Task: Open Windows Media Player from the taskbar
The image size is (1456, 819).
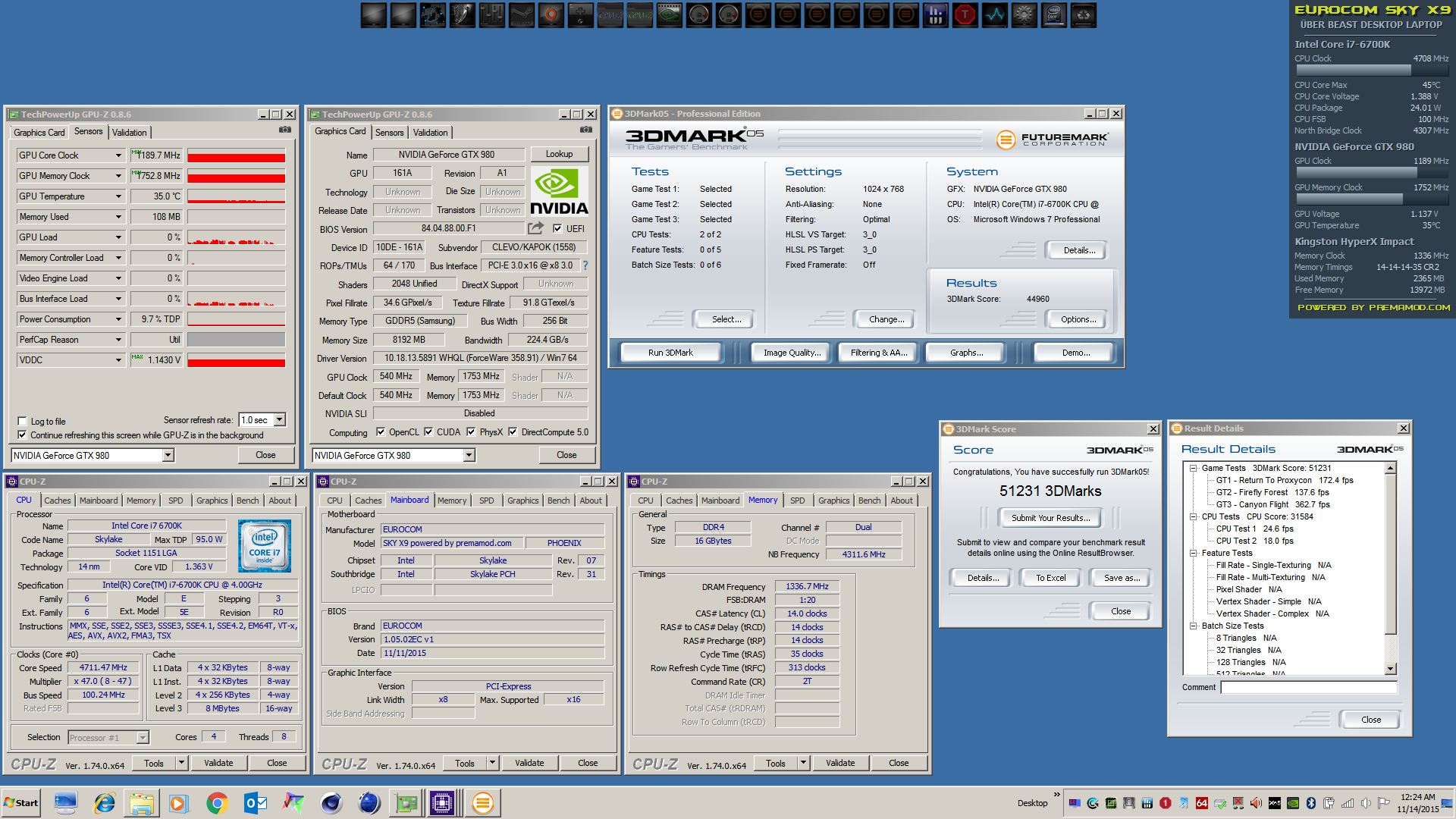Action: pyautogui.click(x=180, y=802)
